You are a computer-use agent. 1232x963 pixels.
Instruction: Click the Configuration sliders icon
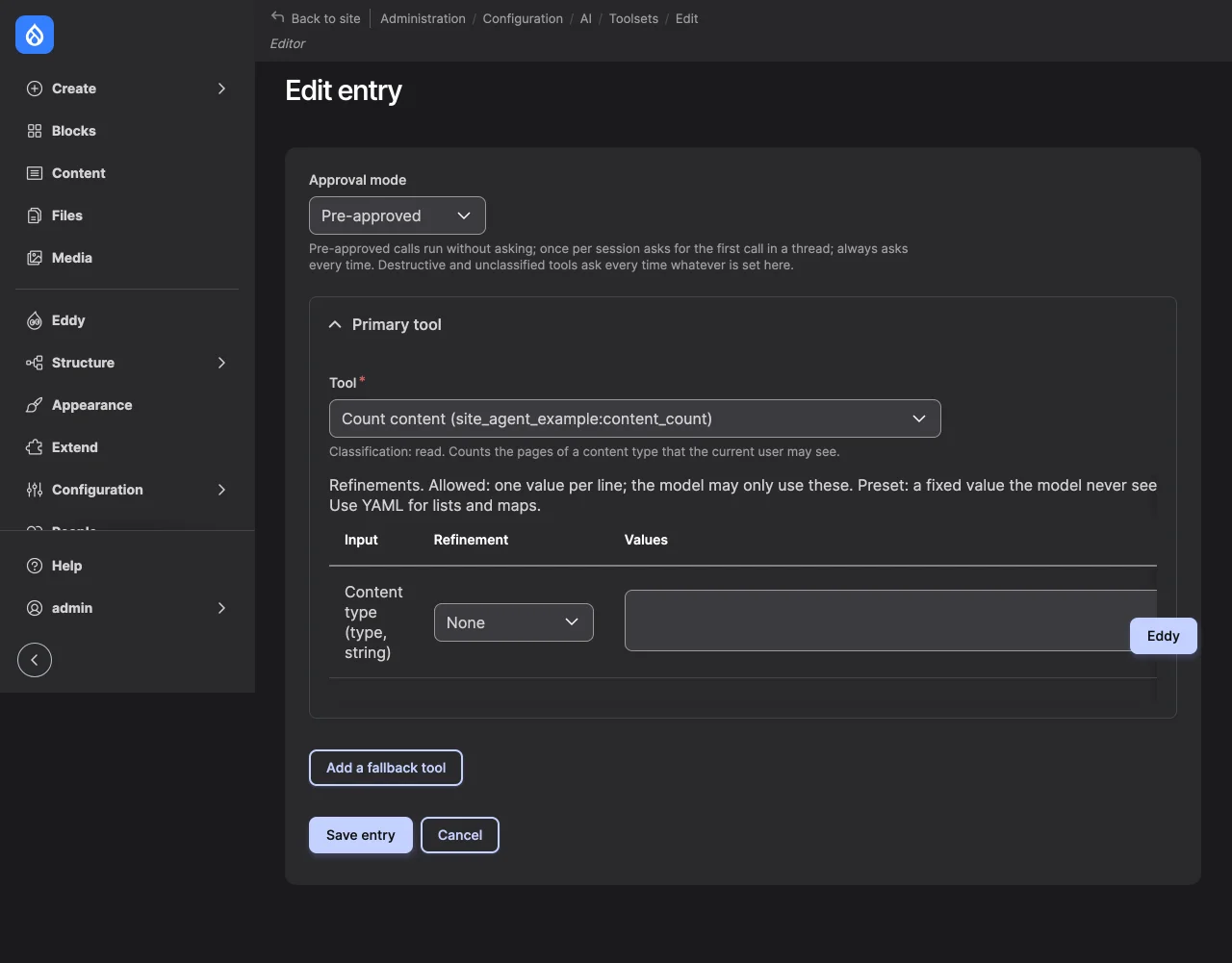pos(35,490)
